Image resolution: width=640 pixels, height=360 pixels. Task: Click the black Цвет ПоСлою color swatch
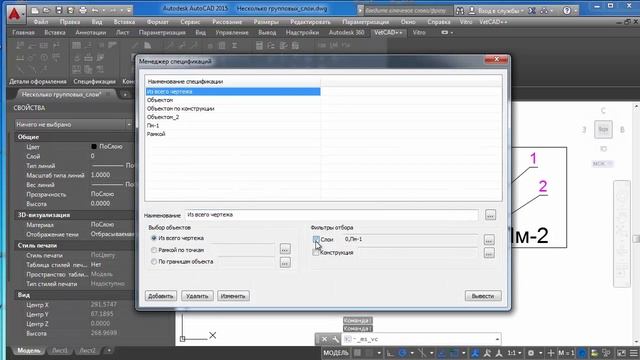[x=94, y=147]
